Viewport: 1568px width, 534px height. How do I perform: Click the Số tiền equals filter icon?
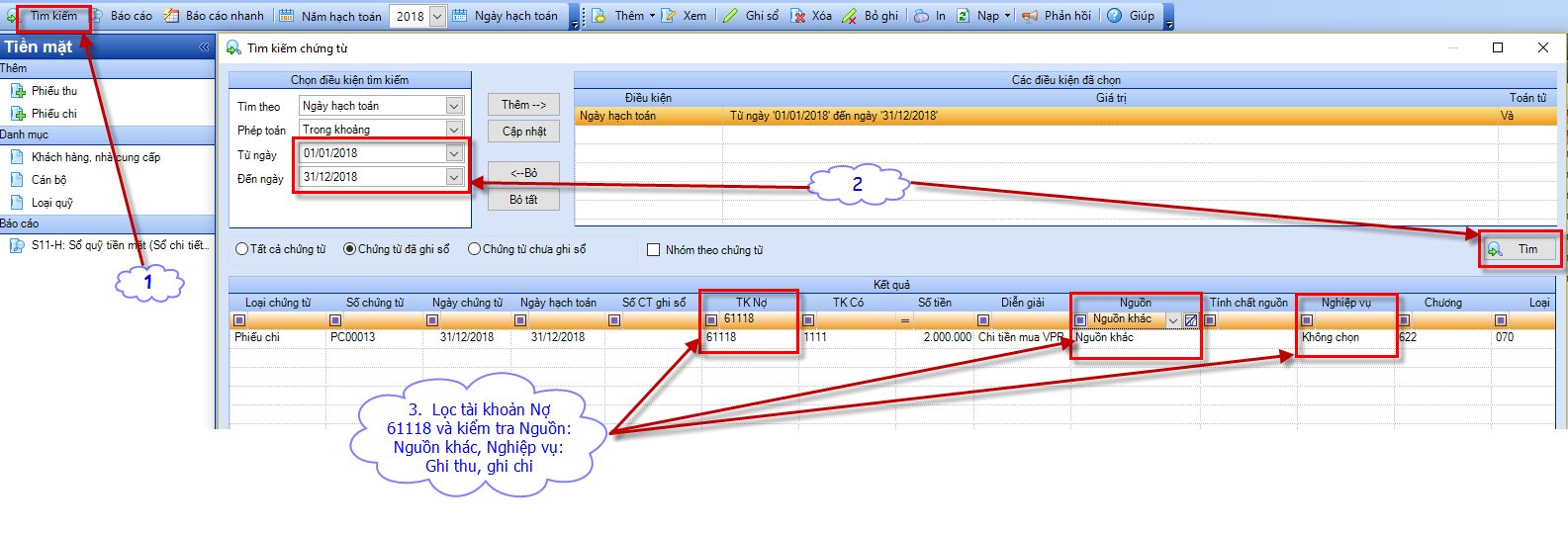click(904, 320)
